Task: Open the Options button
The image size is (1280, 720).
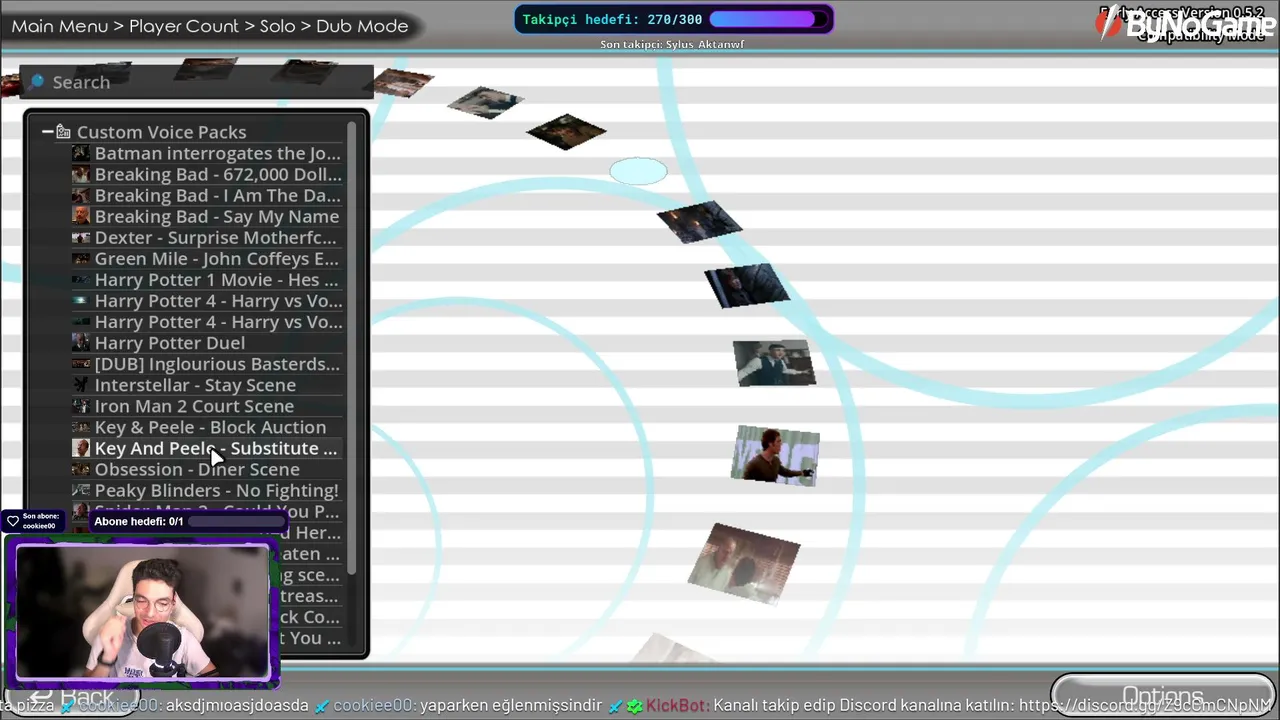Action: pyautogui.click(x=1162, y=696)
